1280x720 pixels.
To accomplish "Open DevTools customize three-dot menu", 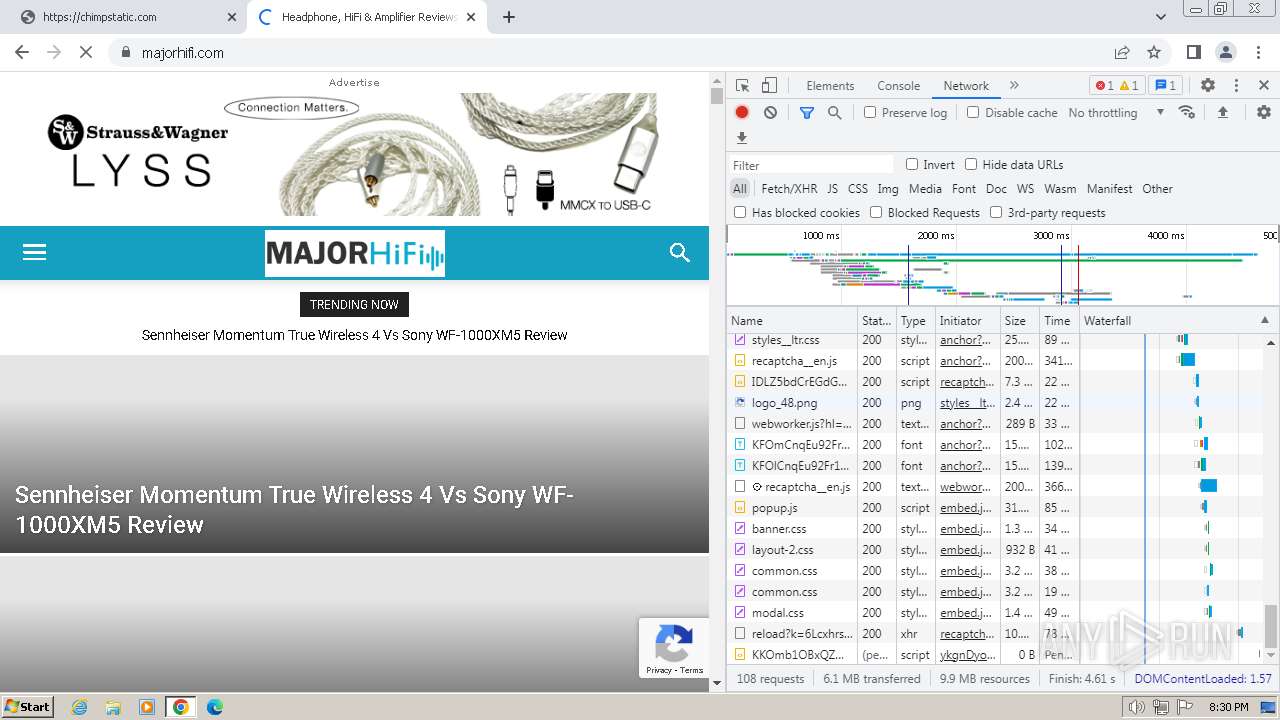I will [x=1236, y=86].
